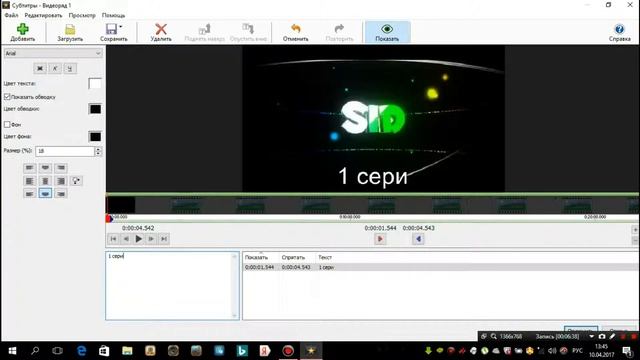
Task: Expand the Сохранить dropdown arrow
Action: (x=120, y=27)
